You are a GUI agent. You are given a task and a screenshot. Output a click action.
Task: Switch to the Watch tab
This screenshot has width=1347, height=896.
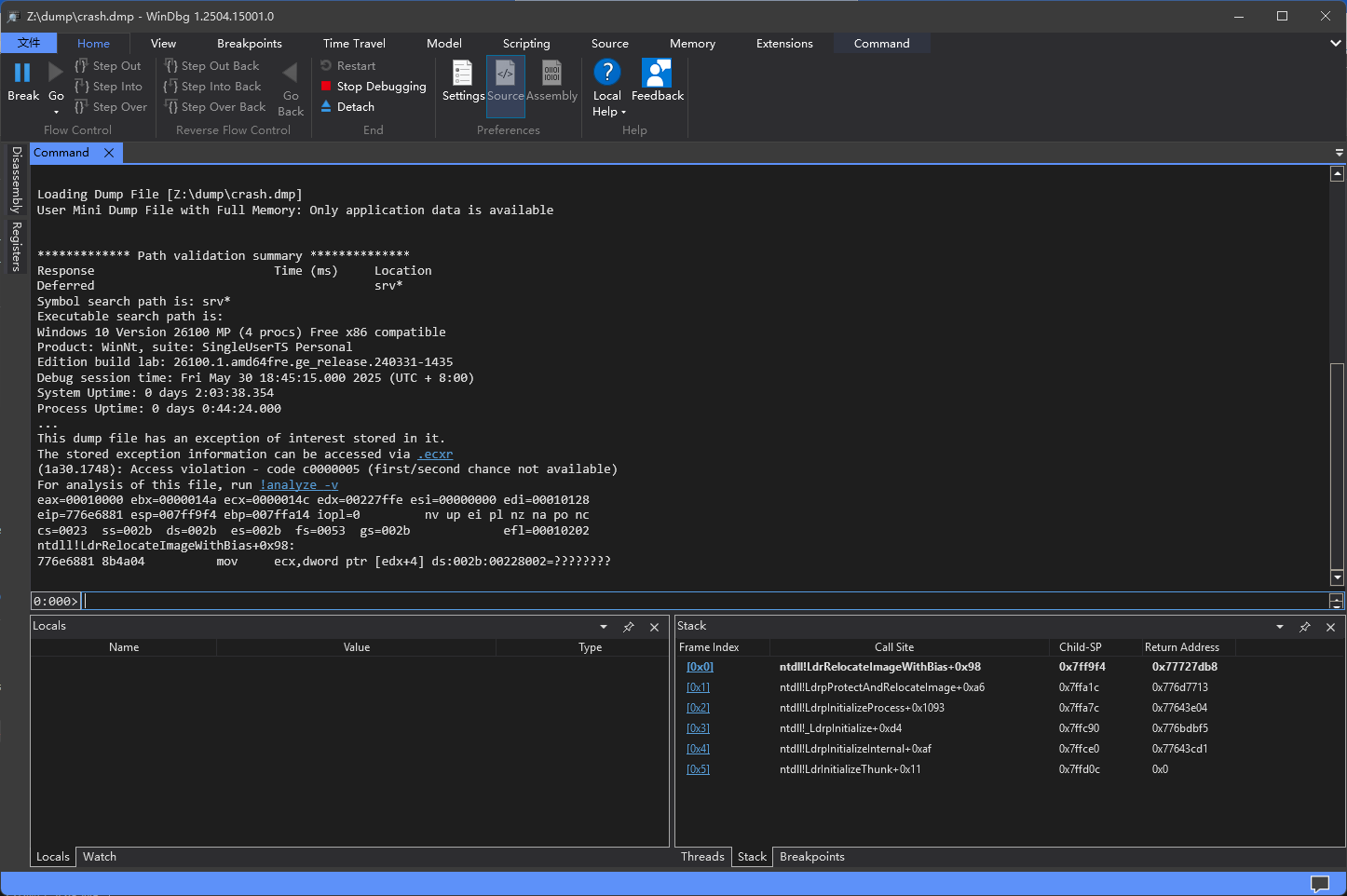click(100, 857)
